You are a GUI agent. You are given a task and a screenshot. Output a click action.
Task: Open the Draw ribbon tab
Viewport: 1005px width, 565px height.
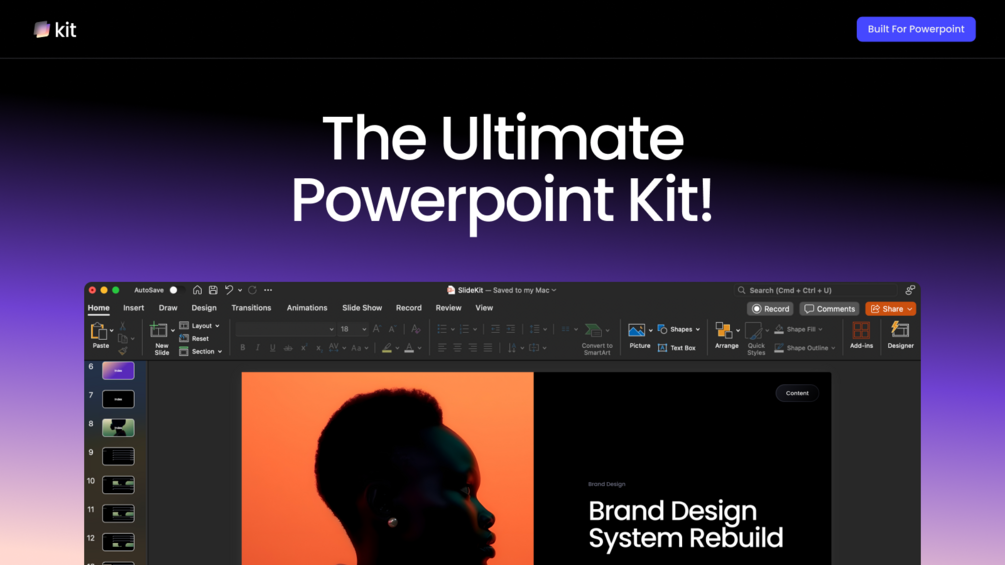[x=168, y=308]
